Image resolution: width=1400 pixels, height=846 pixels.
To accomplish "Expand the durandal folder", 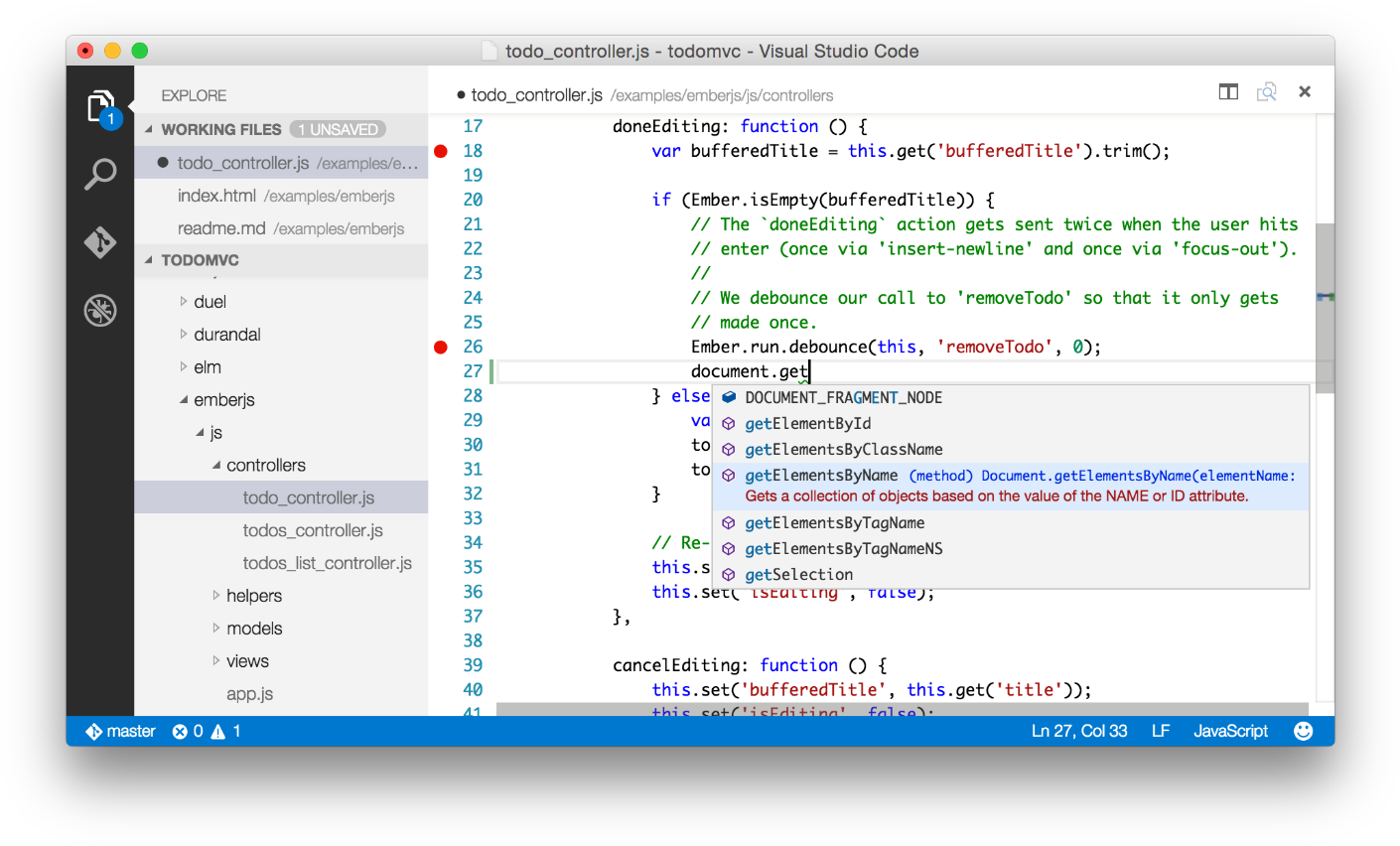I will [x=184, y=334].
